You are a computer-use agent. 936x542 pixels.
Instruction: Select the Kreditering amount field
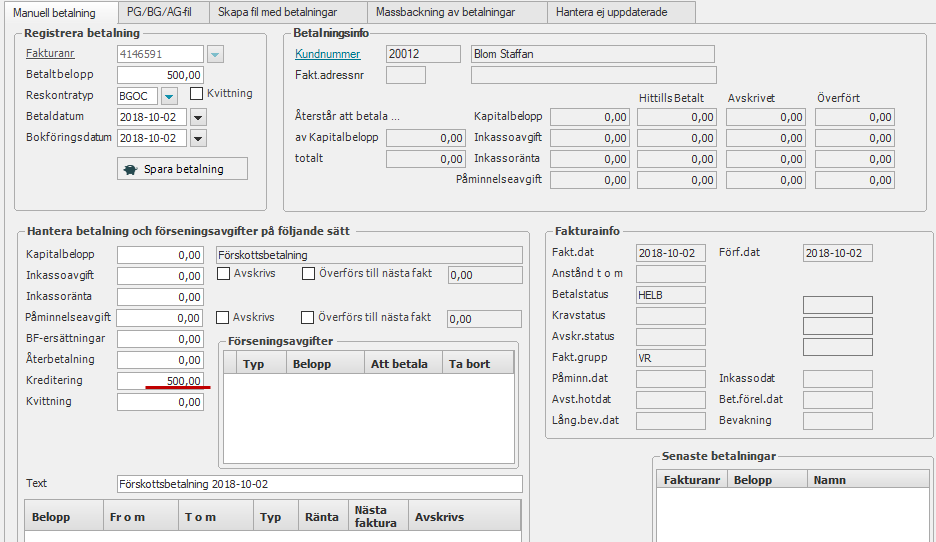click(x=161, y=381)
